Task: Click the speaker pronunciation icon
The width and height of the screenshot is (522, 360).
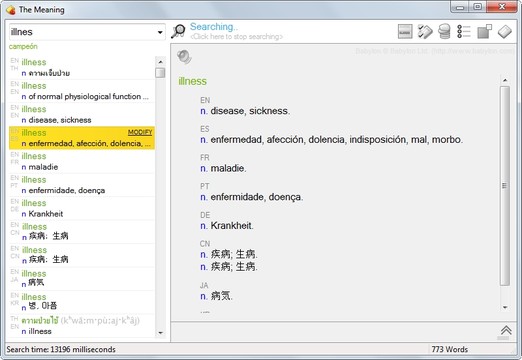Action: tap(184, 57)
